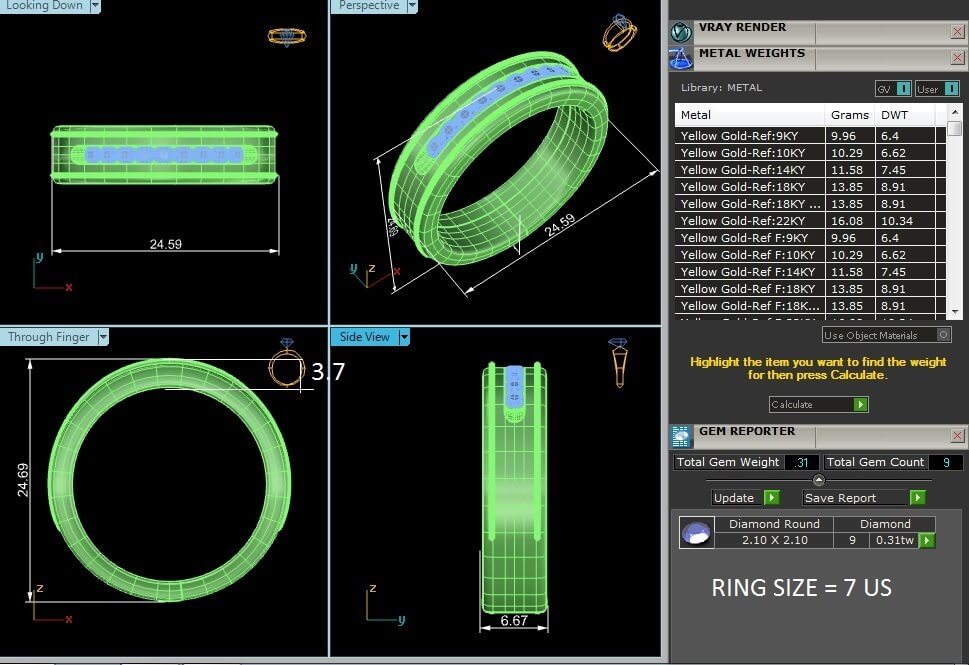Click the round diamond gem thumbnail

[x=697, y=532]
